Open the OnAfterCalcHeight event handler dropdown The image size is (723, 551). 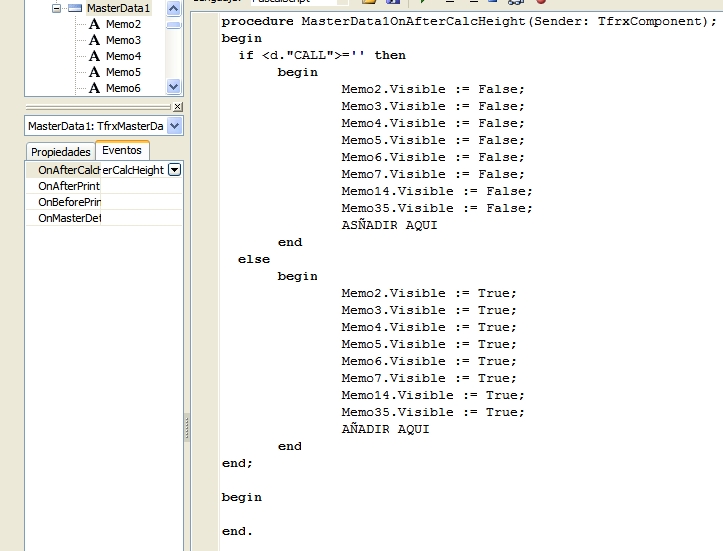pyautogui.click(x=174, y=170)
